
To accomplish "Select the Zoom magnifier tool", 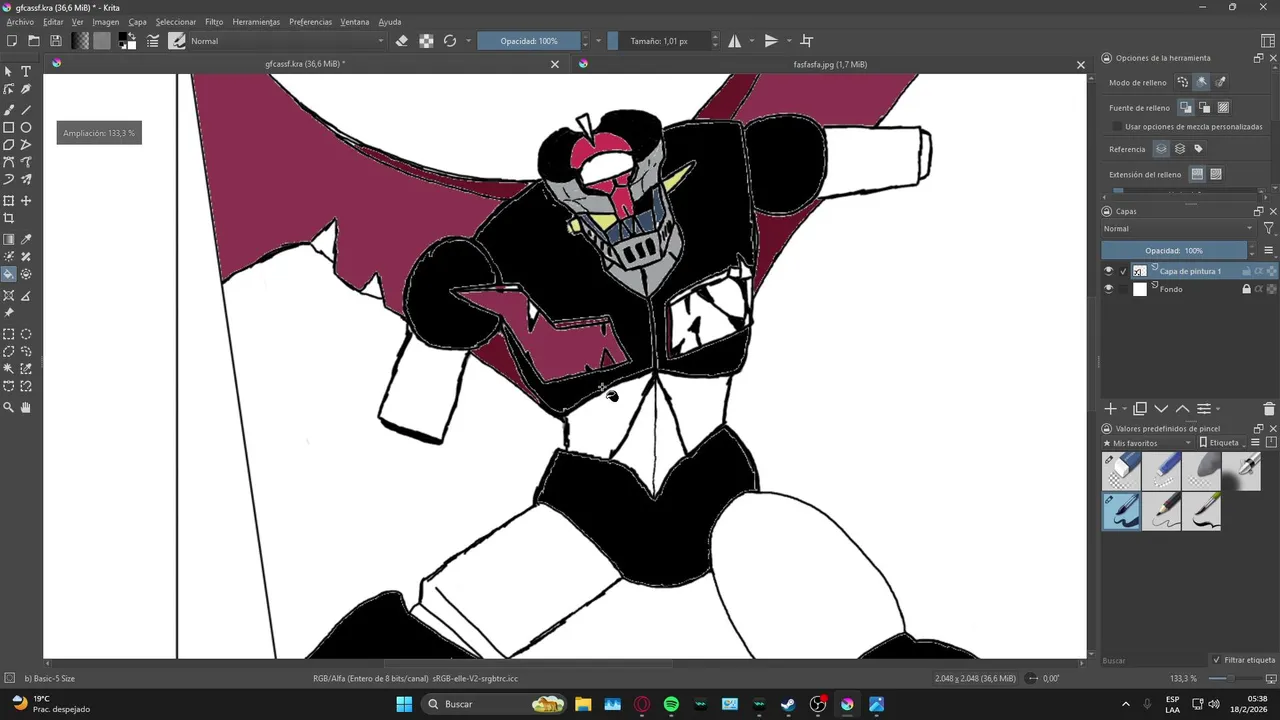I will pyautogui.click(x=9, y=408).
